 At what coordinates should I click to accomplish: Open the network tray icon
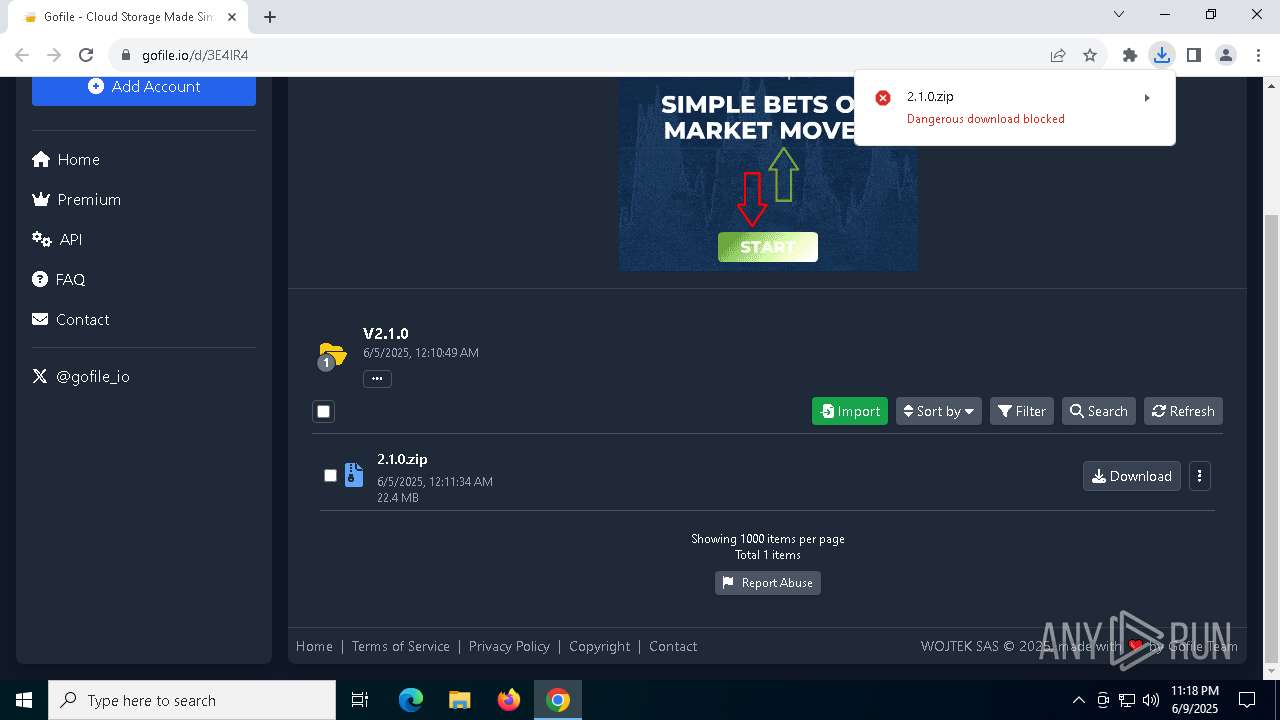pyautogui.click(x=1127, y=700)
